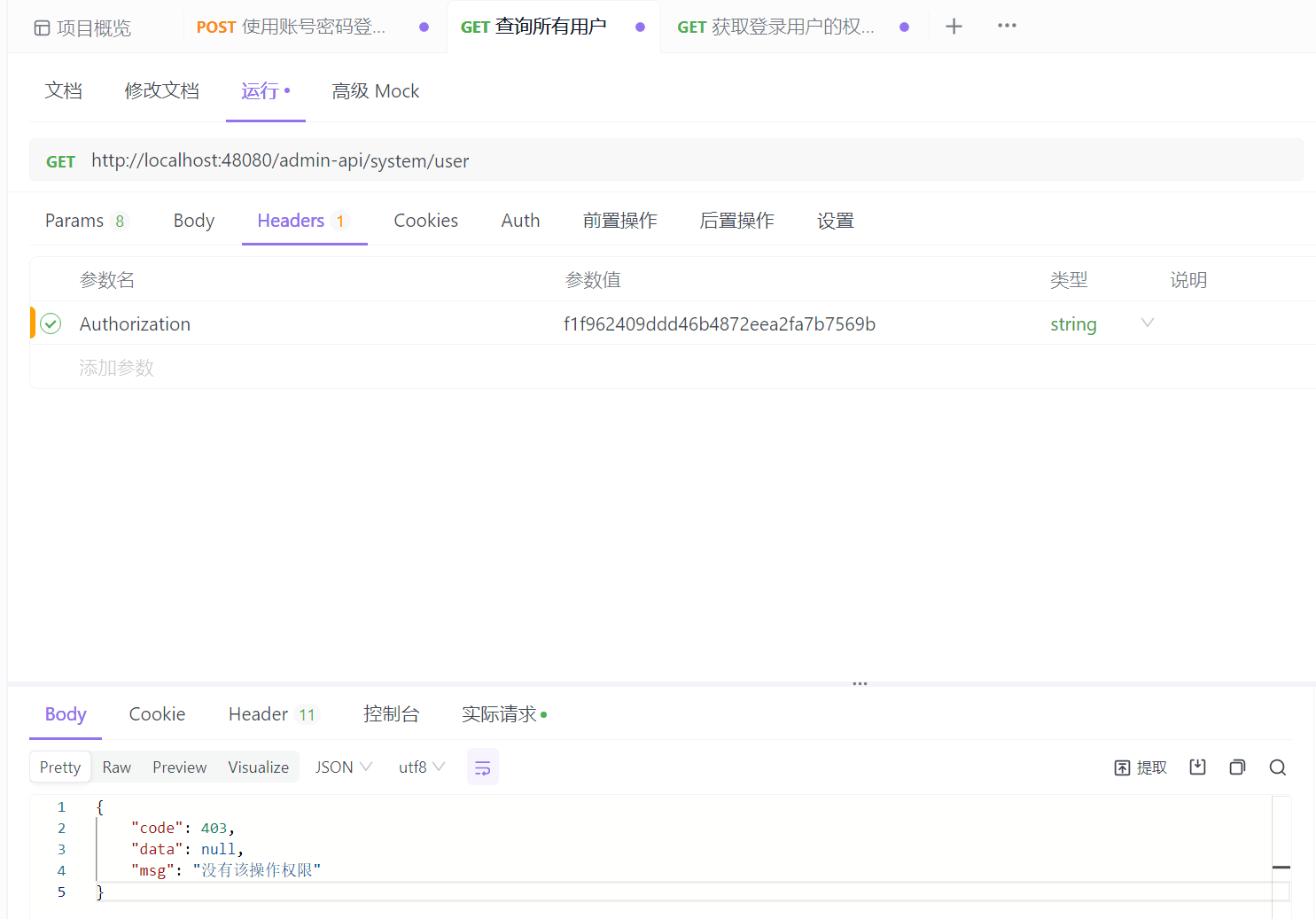This screenshot has width=1316, height=919.
Task: Click the 提取 extract button
Action: [x=1141, y=767]
